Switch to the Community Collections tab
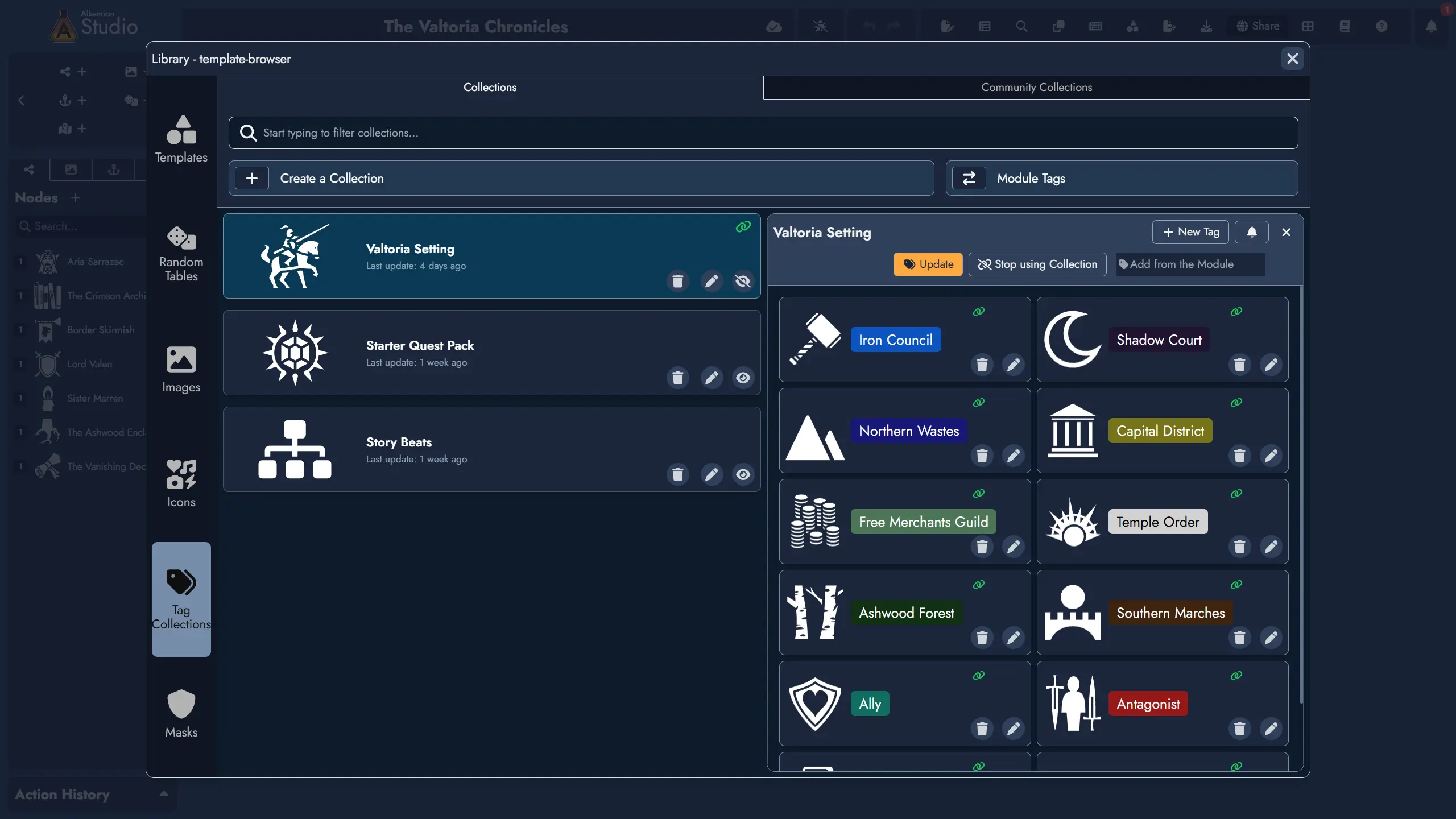Viewport: 1456px width, 819px height. click(1036, 88)
